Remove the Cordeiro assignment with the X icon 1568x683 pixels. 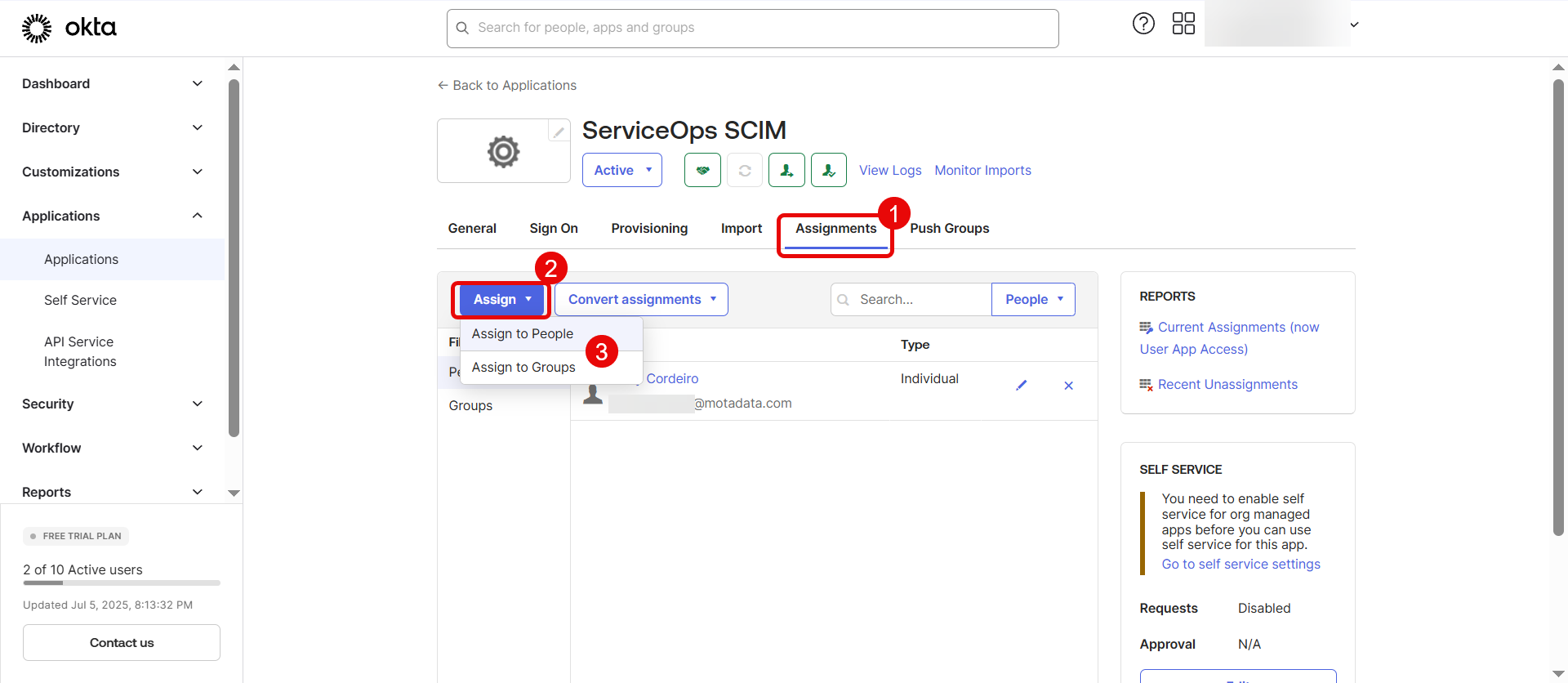pyautogui.click(x=1068, y=386)
